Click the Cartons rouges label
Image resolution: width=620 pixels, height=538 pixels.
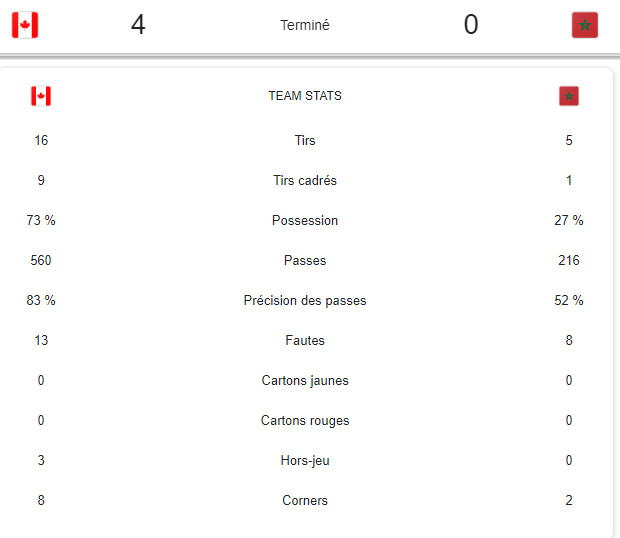(305, 421)
